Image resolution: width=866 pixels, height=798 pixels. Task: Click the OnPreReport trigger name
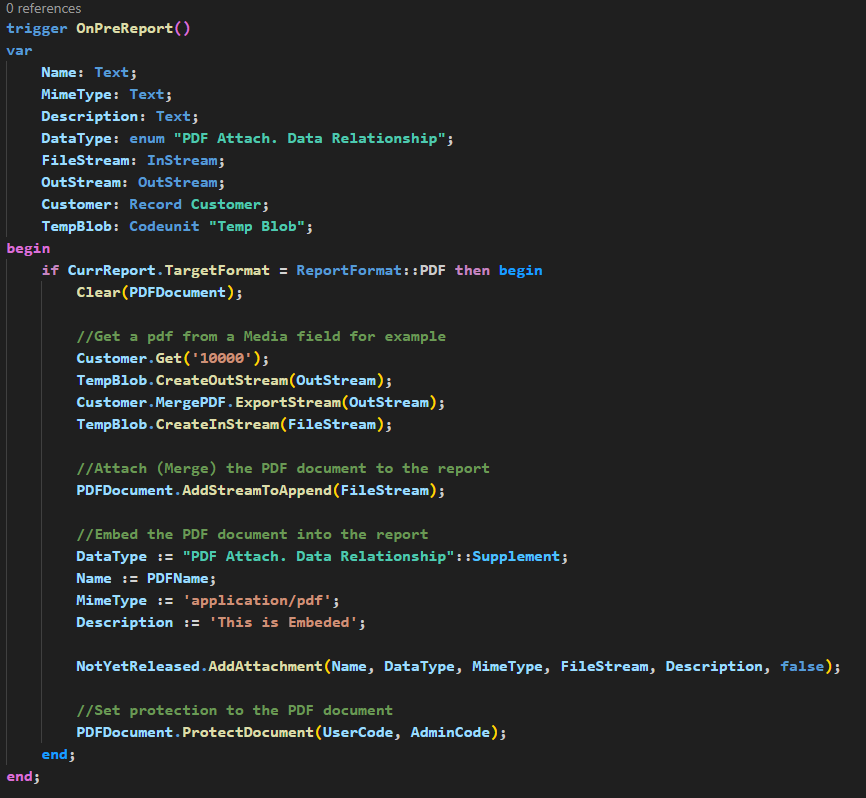[x=124, y=28]
